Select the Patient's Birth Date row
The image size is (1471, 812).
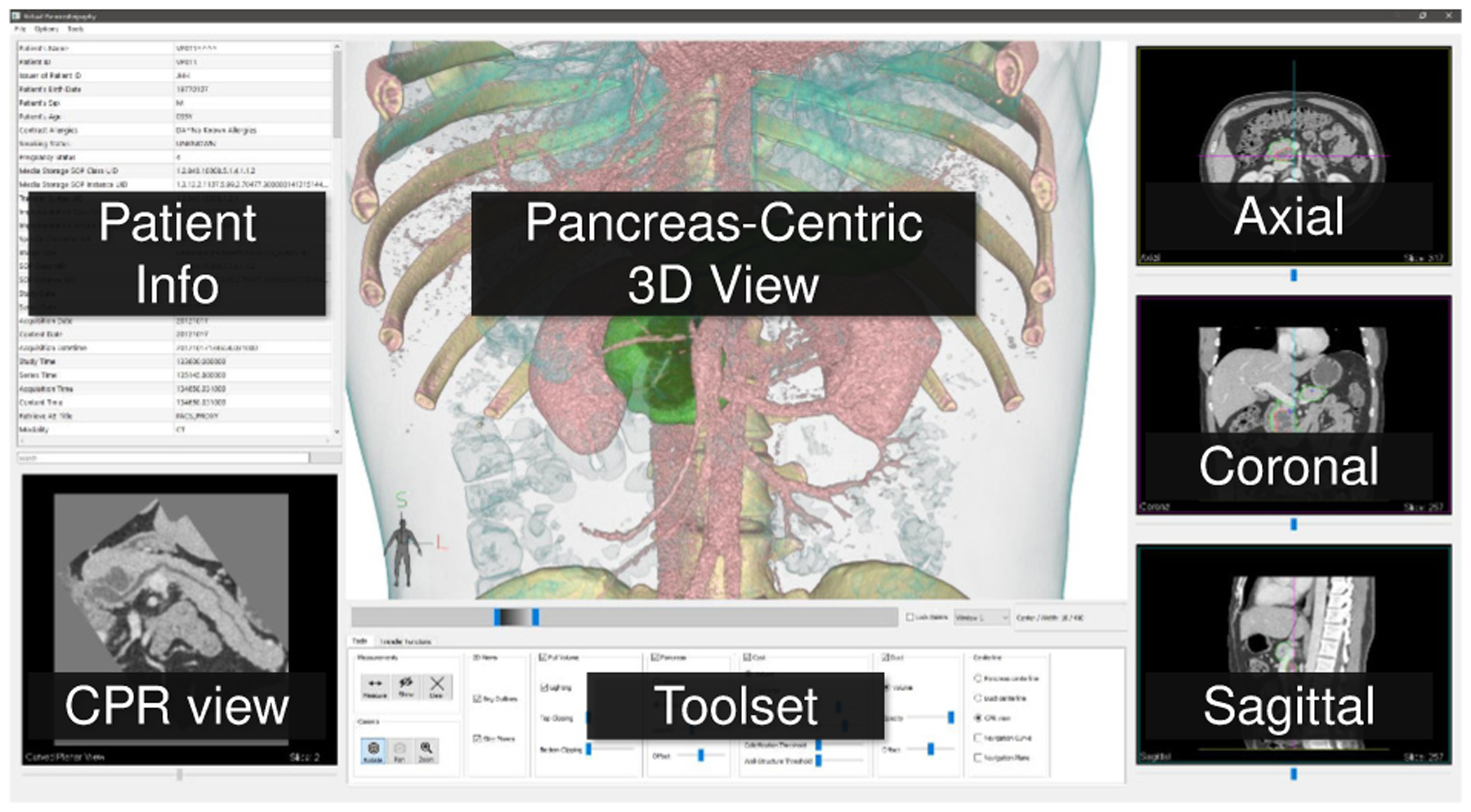174,89
